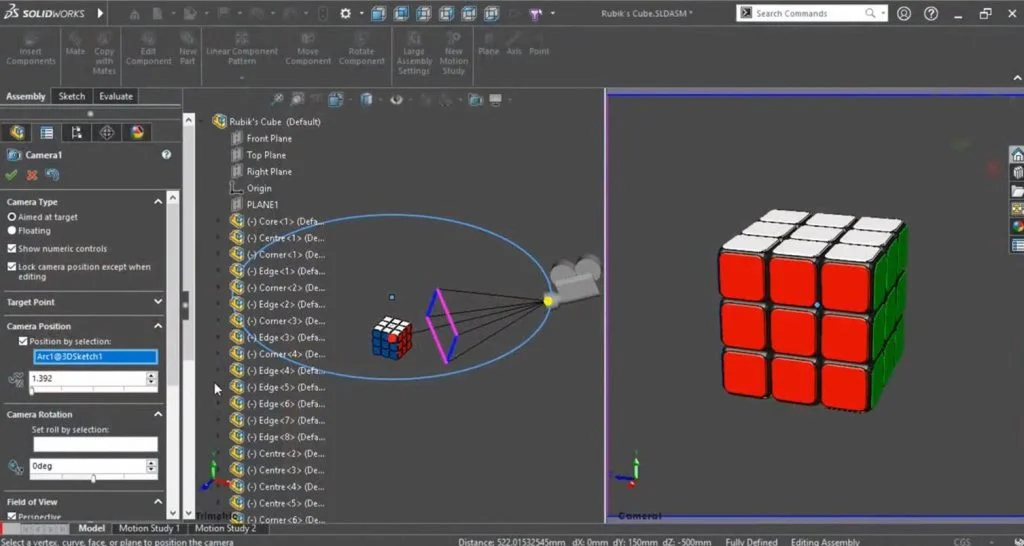Open the ConfigurationManager tab icon
The image size is (1024, 546).
[x=76, y=133]
